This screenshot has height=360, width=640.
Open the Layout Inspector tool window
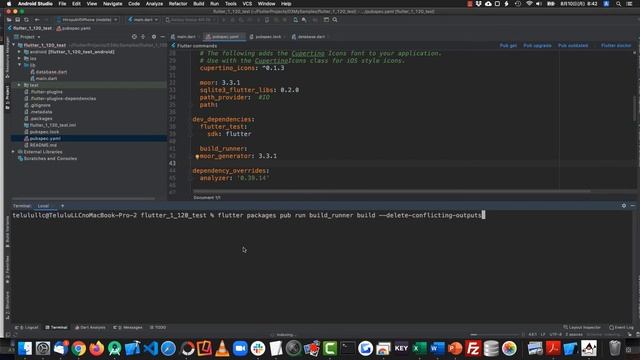582,327
